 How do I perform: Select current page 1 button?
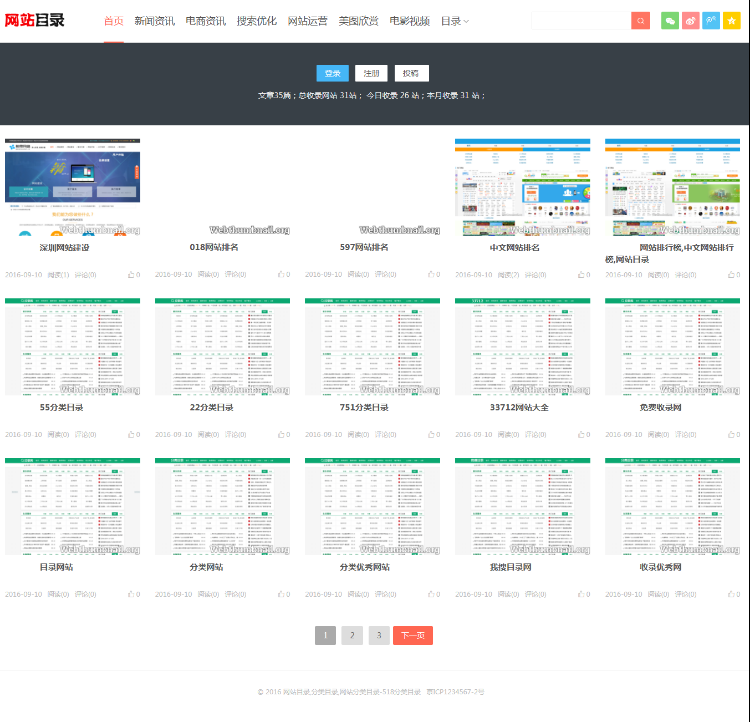pyautogui.click(x=325, y=635)
